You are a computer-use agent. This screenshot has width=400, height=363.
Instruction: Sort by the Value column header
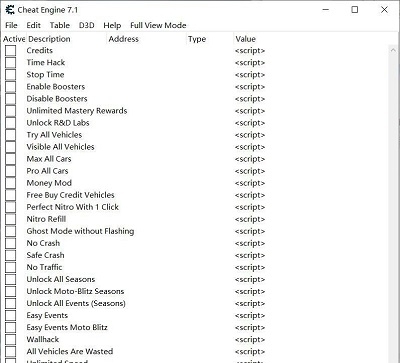(x=245, y=39)
